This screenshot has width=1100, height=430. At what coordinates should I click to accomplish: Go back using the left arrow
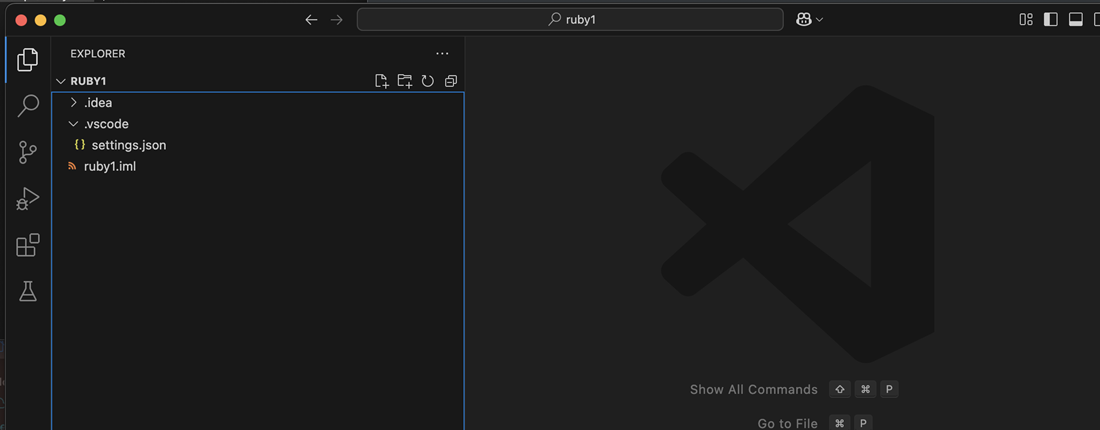[x=311, y=20]
